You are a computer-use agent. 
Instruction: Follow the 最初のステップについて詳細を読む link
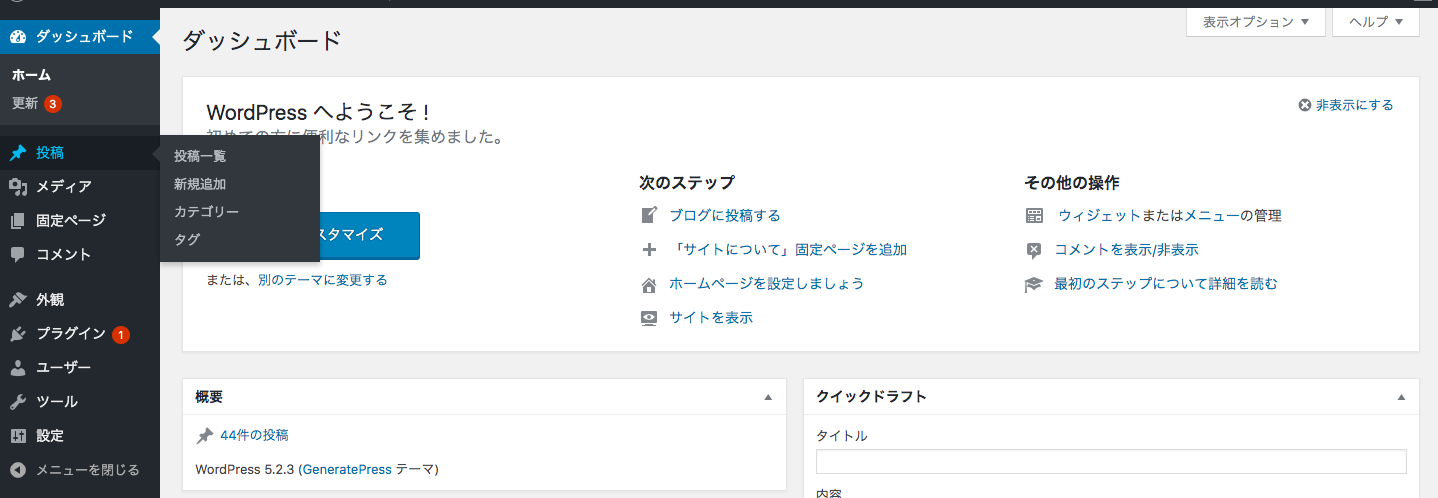coord(1166,284)
